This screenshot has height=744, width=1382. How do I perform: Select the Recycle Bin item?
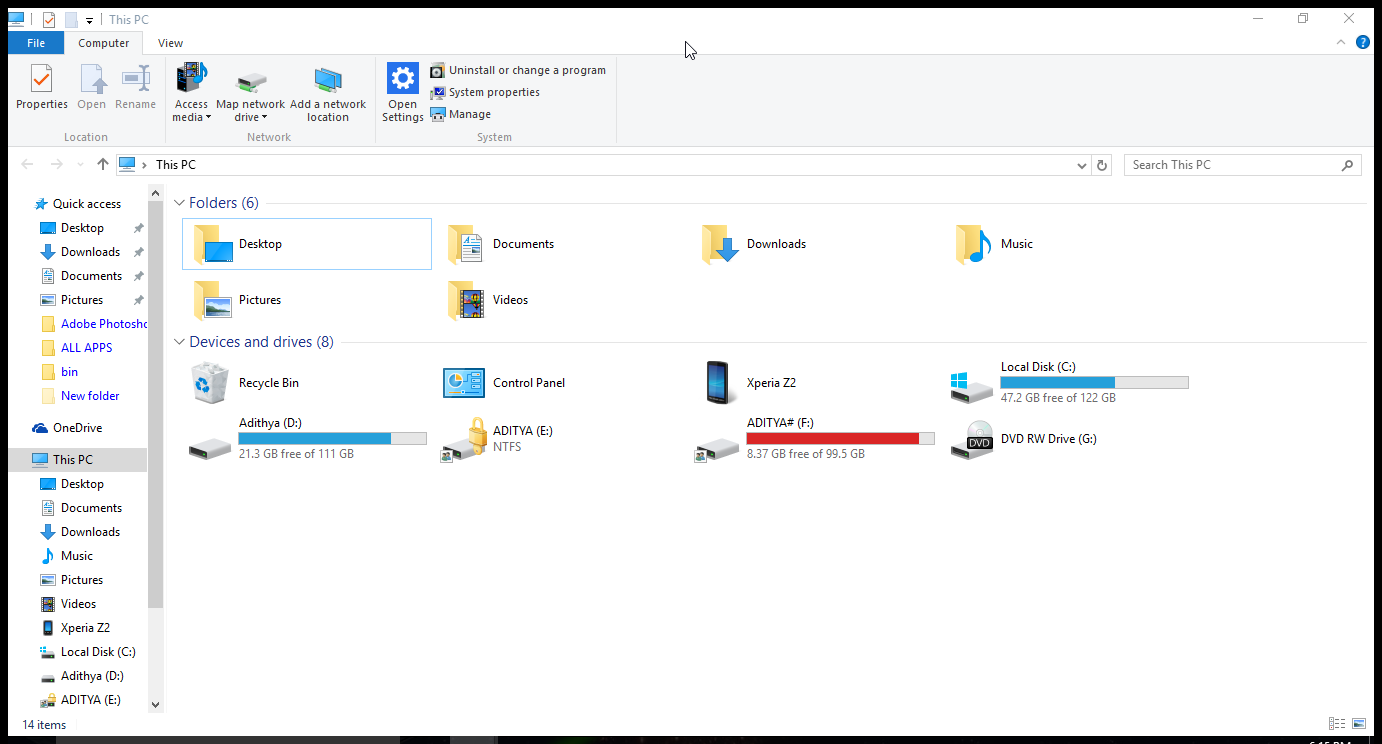(307, 383)
